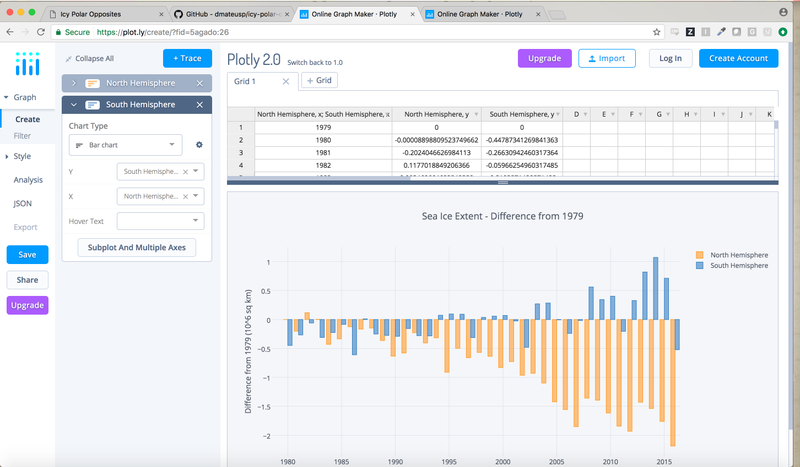Expand the North Hemisphere trace panel
Image resolution: width=800 pixels, height=467 pixels.
pyautogui.click(x=75, y=83)
